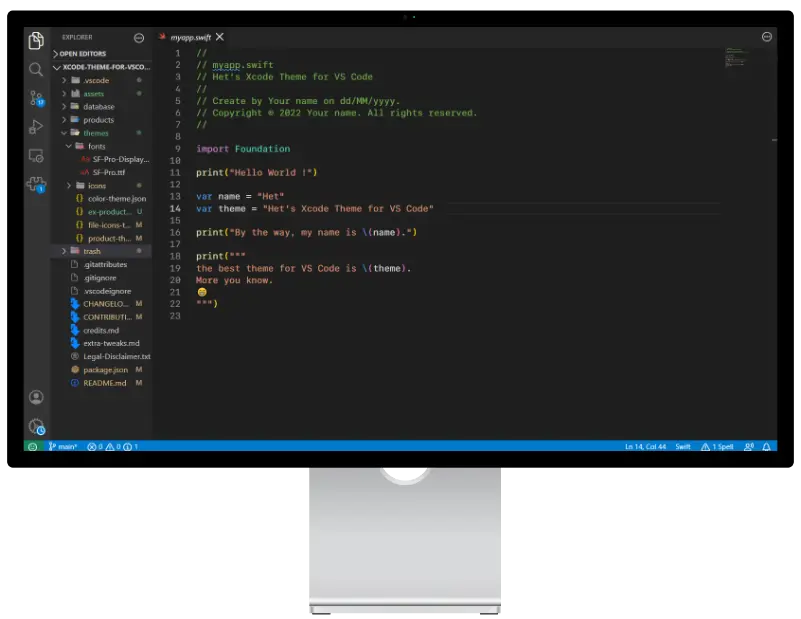
Task: Click the Copyright 2022 comment line
Action: coord(337,113)
